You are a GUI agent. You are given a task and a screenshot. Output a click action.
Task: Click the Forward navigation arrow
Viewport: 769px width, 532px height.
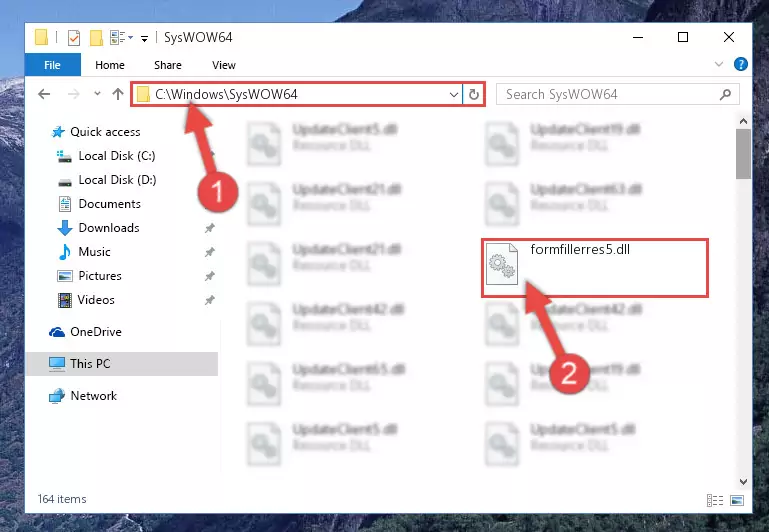click(x=74, y=94)
